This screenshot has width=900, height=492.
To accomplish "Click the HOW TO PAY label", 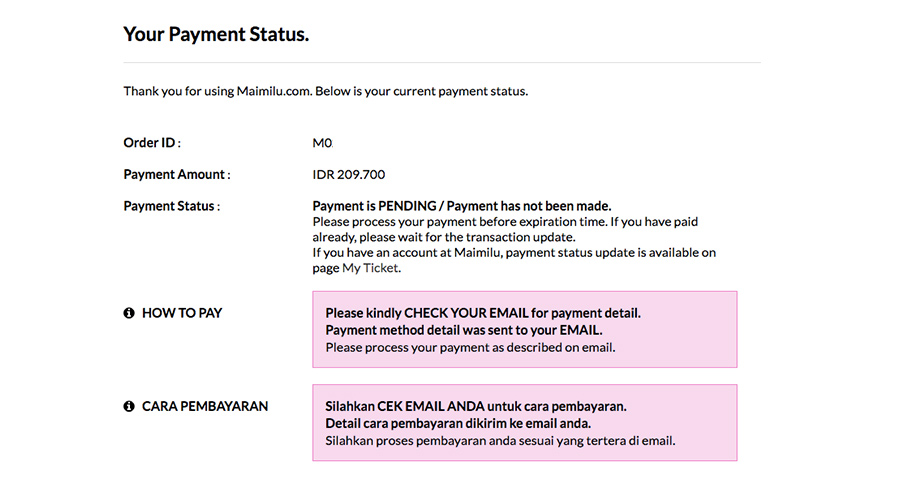I will 182,313.
